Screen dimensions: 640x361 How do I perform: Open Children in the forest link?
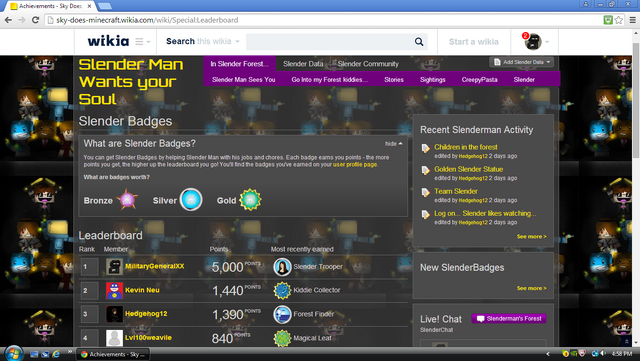click(466, 147)
